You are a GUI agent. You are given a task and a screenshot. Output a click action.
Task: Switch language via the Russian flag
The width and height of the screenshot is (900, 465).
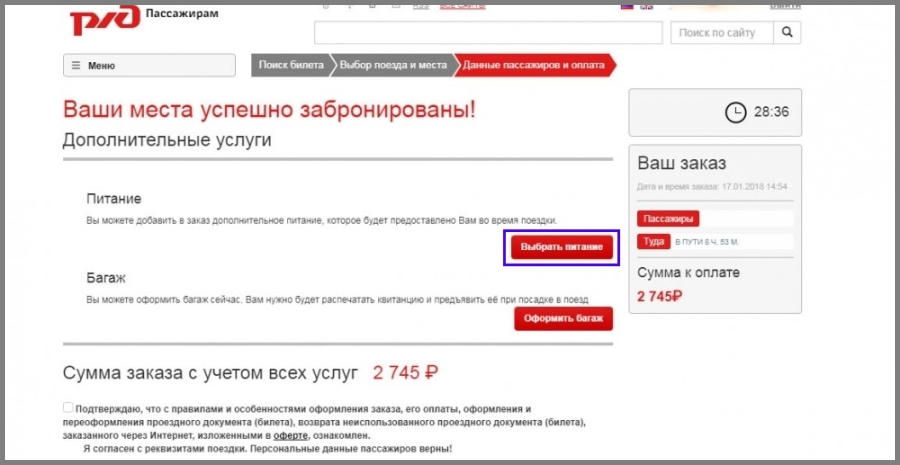(x=627, y=6)
